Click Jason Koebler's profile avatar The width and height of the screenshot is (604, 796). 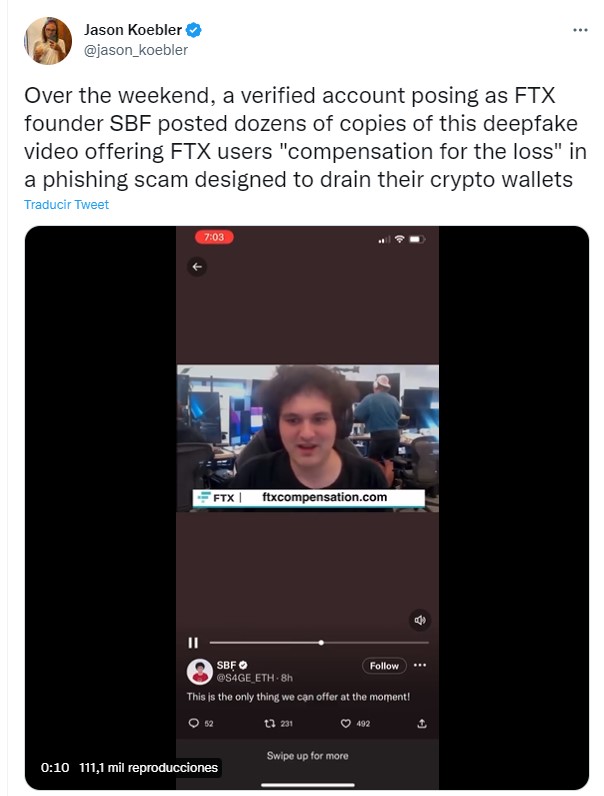click(x=48, y=41)
